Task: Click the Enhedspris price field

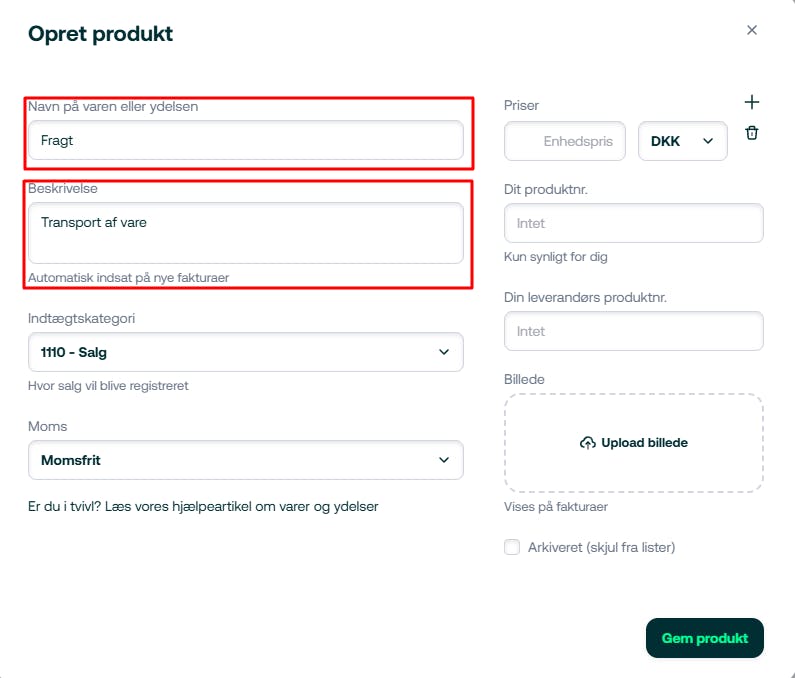Action: [564, 141]
